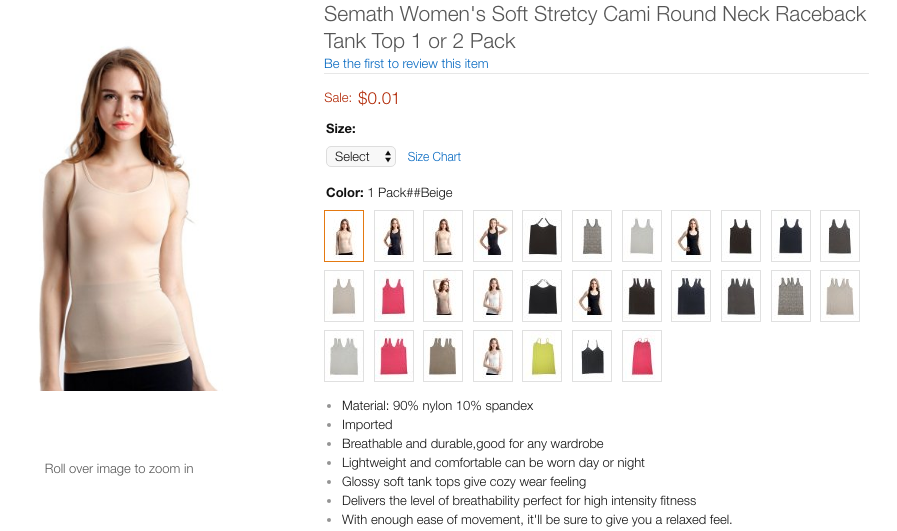Viewport: 897px width, 531px height.
Task: Select the orange-outlined beige tank swatch
Action: click(344, 235)
